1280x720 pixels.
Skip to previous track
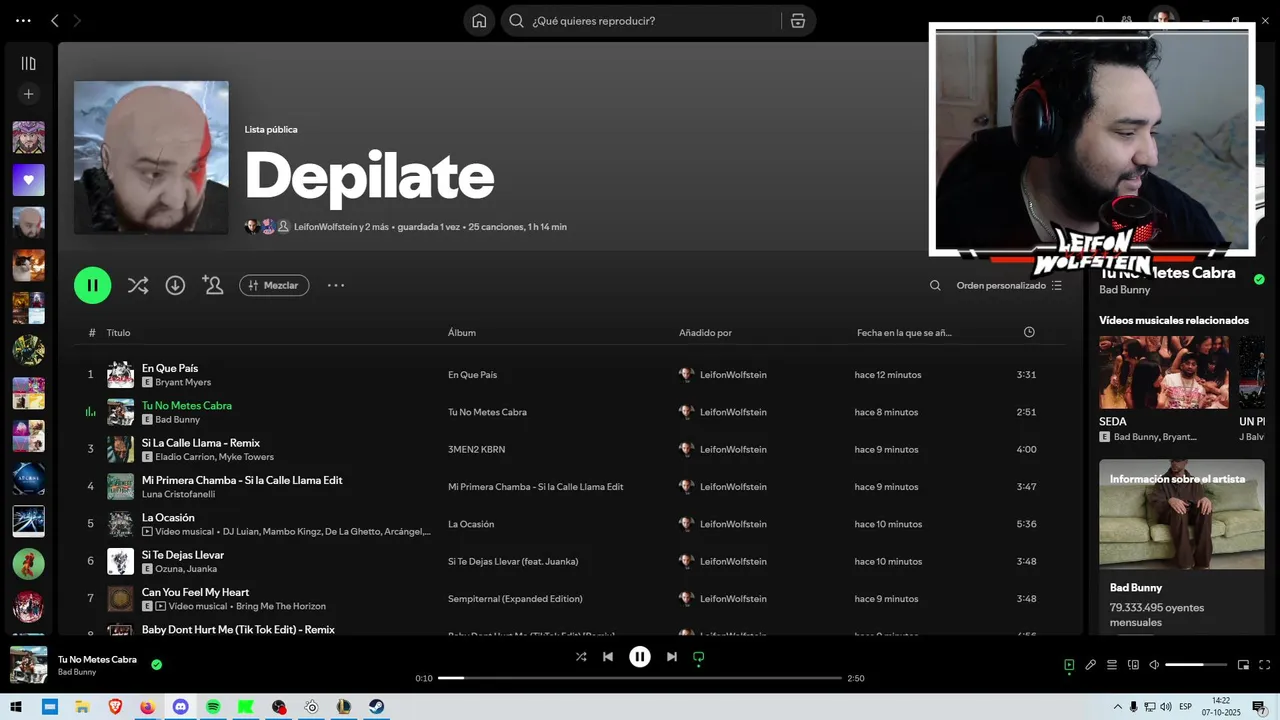click(x=608, y=657)
